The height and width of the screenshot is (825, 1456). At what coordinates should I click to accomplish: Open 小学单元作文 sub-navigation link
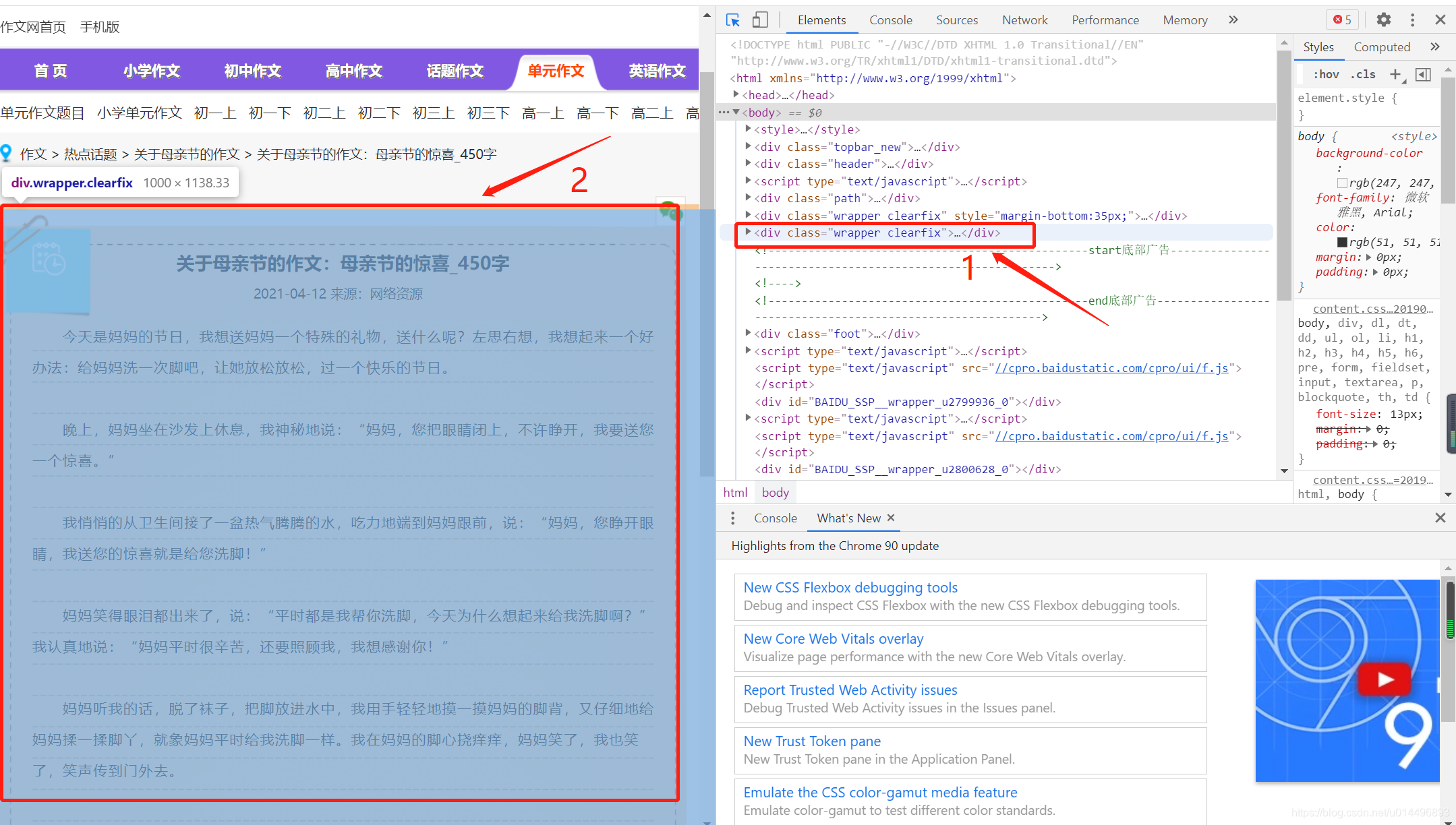tap(140, 113)
